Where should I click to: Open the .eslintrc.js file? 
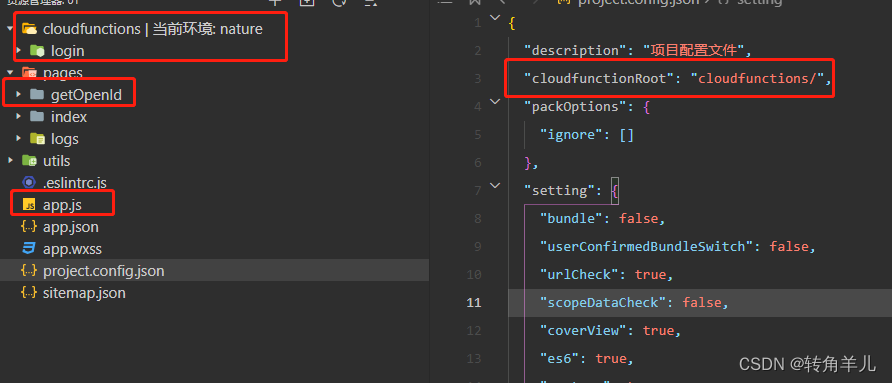point(75,183)
